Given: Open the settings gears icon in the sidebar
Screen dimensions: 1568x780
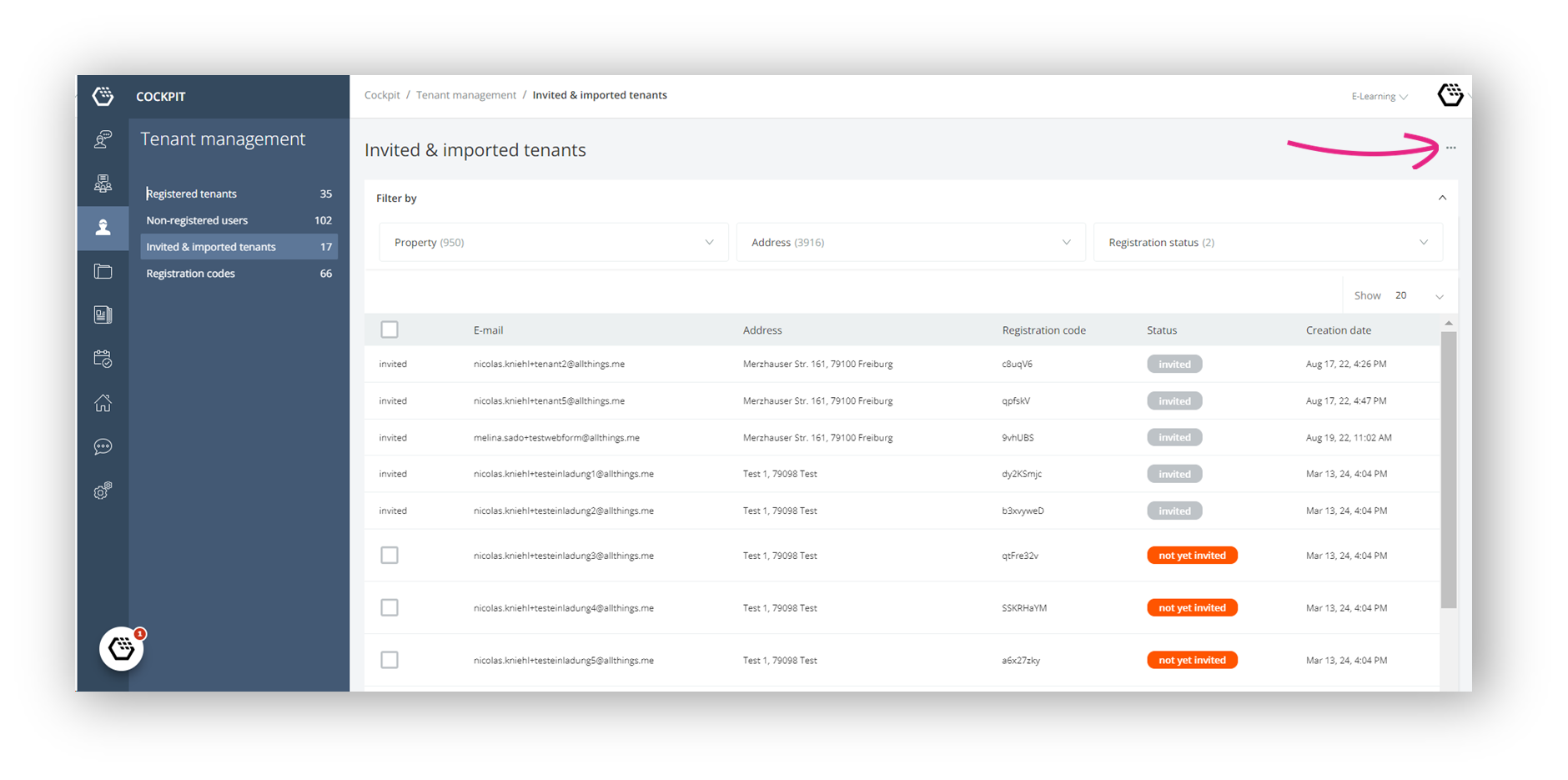Looking at the screenshot, I should 103,491.
